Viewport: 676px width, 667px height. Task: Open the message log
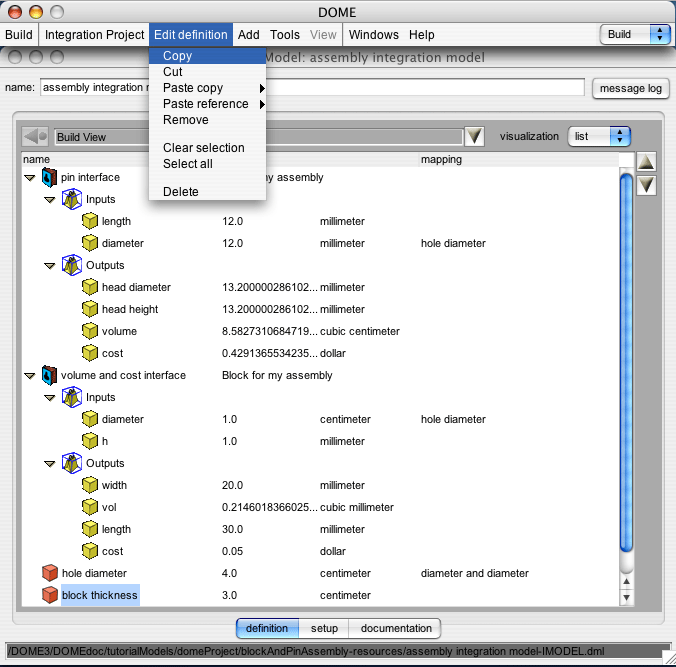[630, 88]
